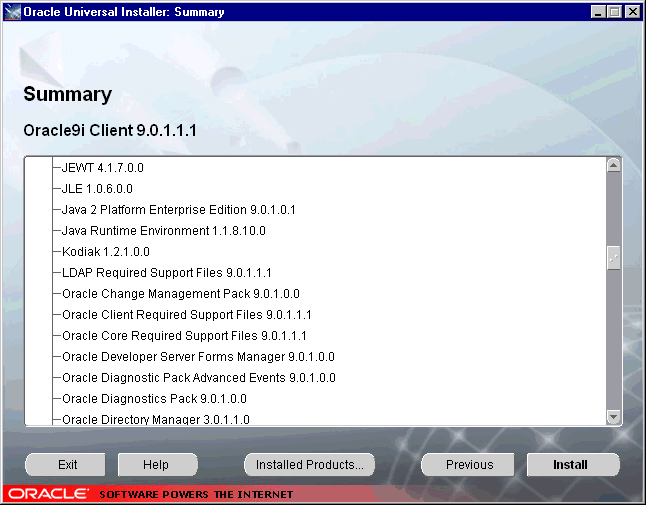Viewport: 646px width, 505px height.
Task: Select Oracle Change Management Pack row
Action: click(x=180, y=294)
